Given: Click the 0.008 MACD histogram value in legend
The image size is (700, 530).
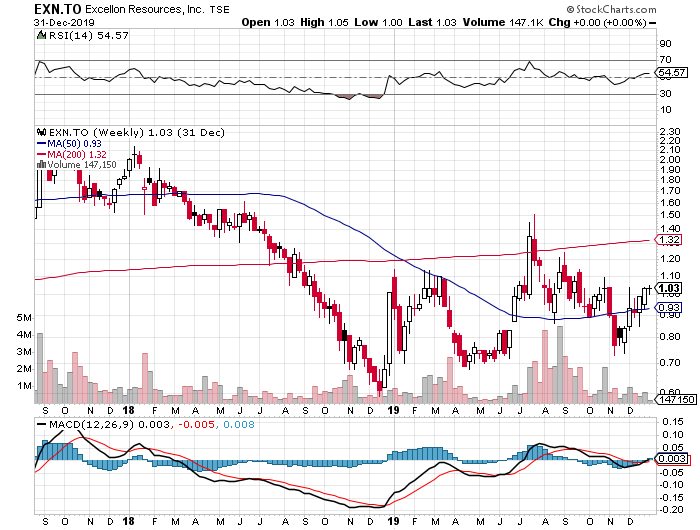Looking at the screenshot, I should click(x=239, y=424).
